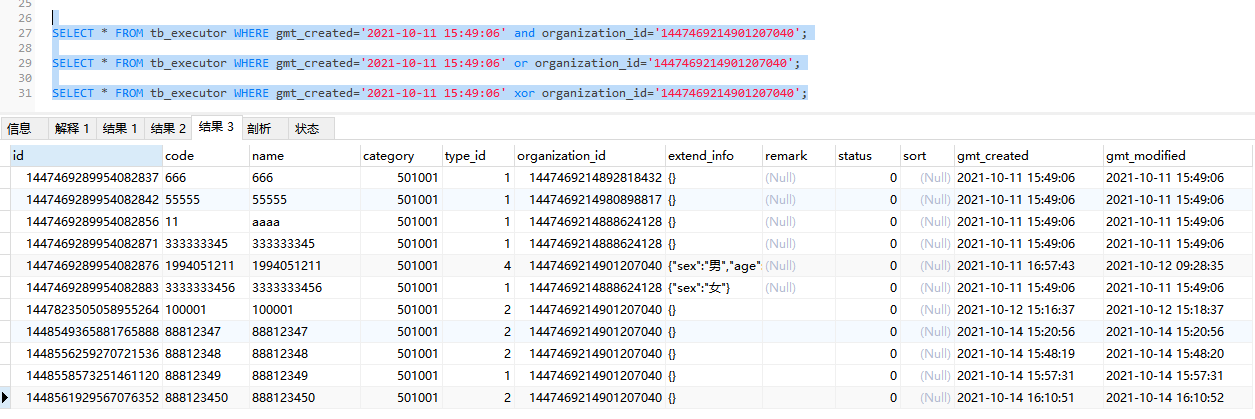Viewport: 1255px width, 419px height.
Task: Switch to the 结果 1 tab
Action: point(120,128)
